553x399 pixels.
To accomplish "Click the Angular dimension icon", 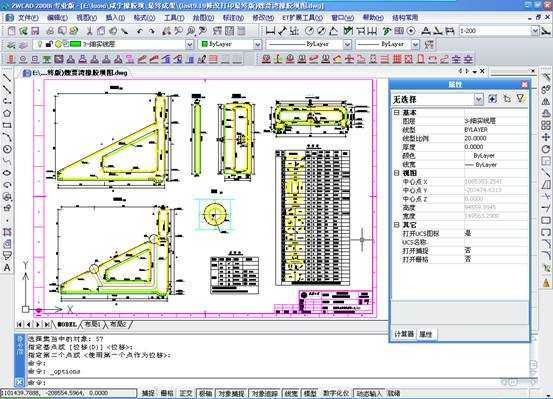I will click(333, 31).
